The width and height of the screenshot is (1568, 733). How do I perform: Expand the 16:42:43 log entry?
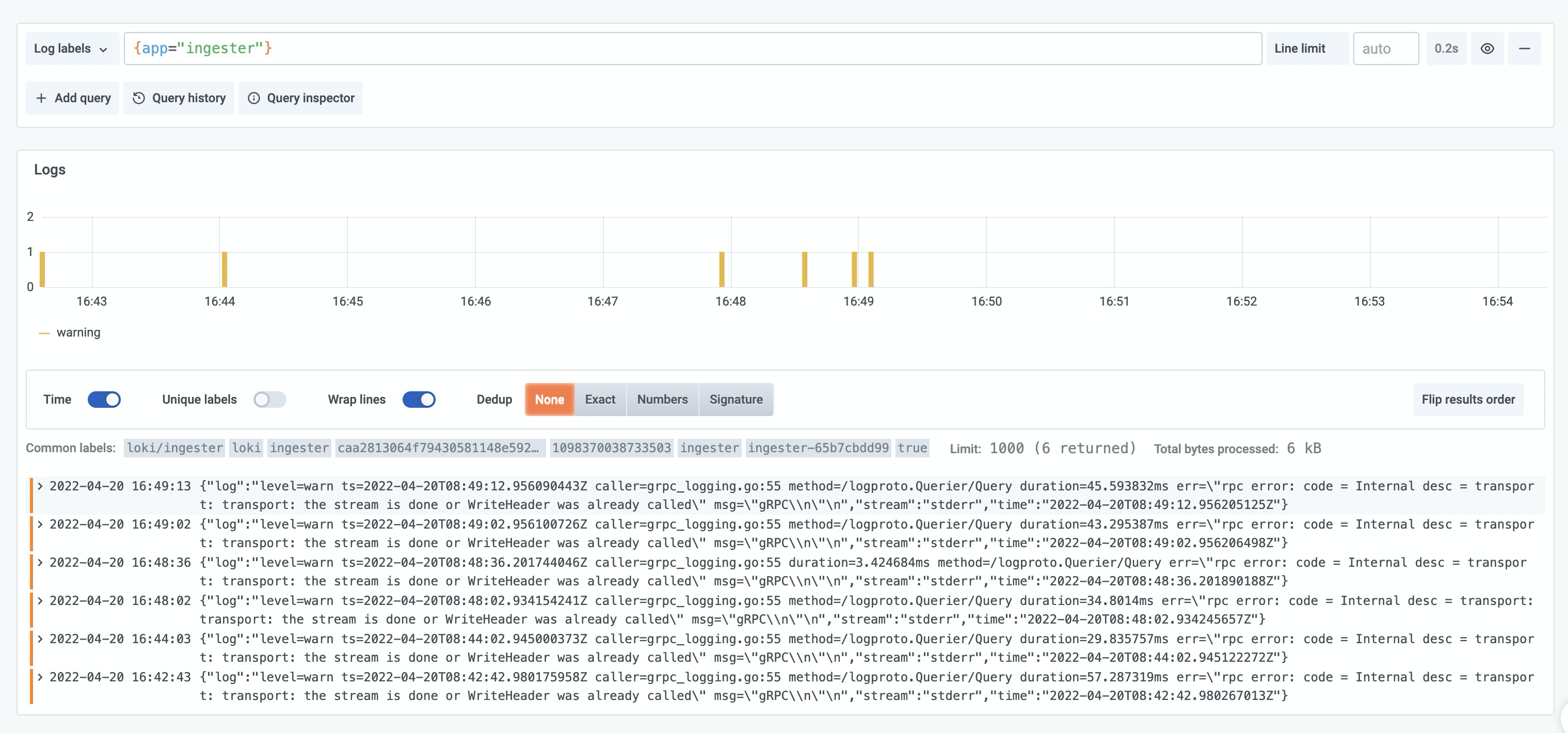[40, 676]
